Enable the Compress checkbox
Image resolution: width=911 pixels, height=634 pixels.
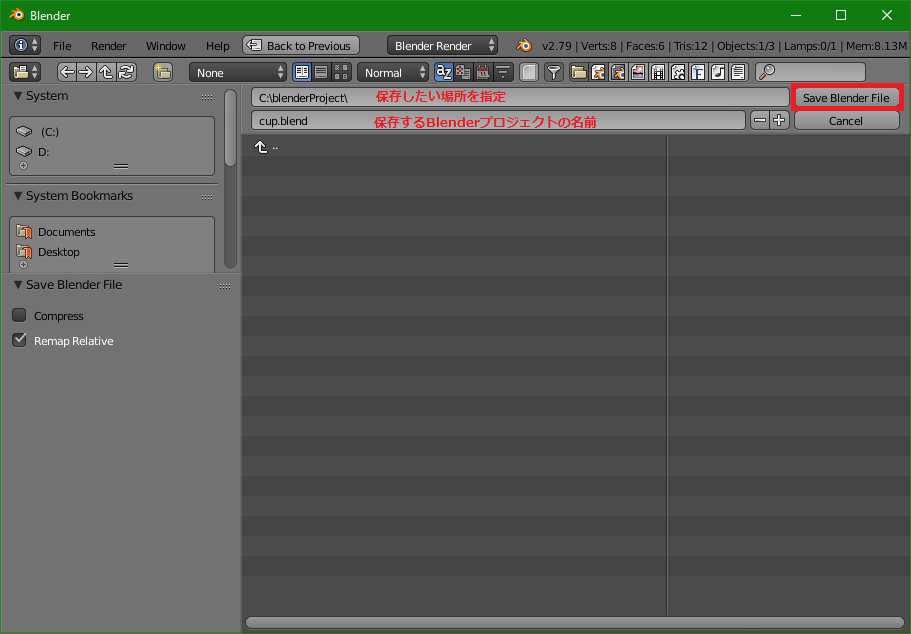click(19, 316)
